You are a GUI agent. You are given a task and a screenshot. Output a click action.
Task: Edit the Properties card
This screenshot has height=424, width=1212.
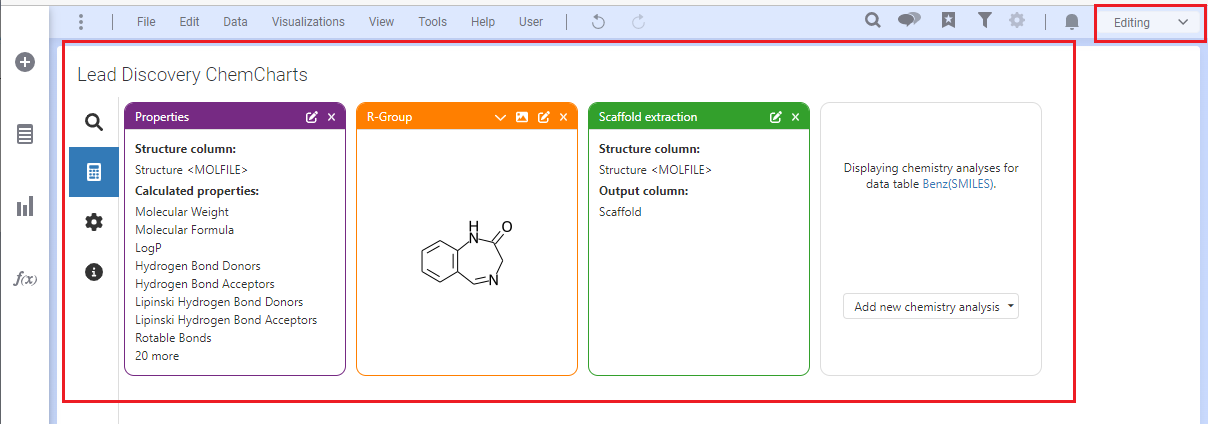pos(312,117)
